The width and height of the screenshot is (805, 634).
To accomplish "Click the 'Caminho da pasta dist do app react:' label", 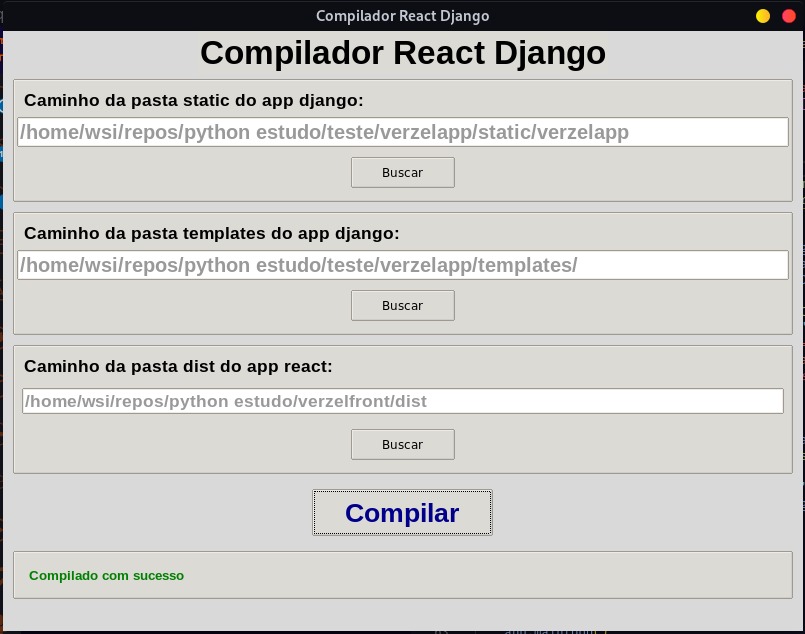I will point(178,367).
